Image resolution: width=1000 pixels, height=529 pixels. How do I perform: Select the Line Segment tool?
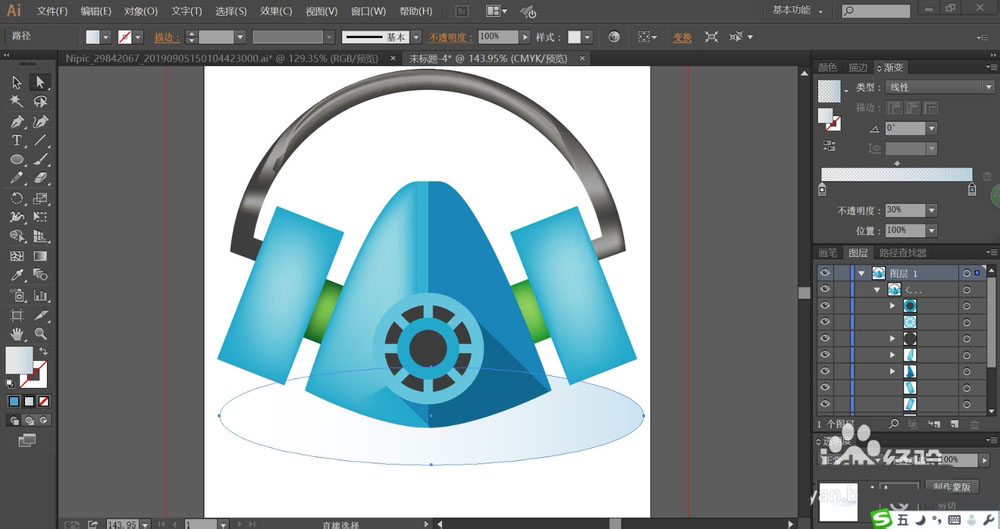pos(40,140)
